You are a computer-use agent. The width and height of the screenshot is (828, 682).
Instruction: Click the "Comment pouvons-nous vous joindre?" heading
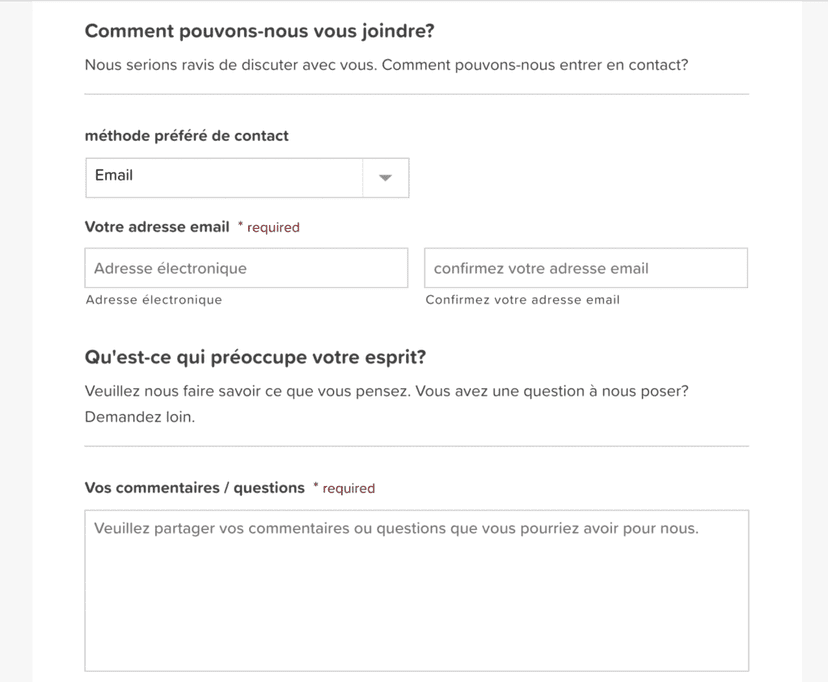259,31
